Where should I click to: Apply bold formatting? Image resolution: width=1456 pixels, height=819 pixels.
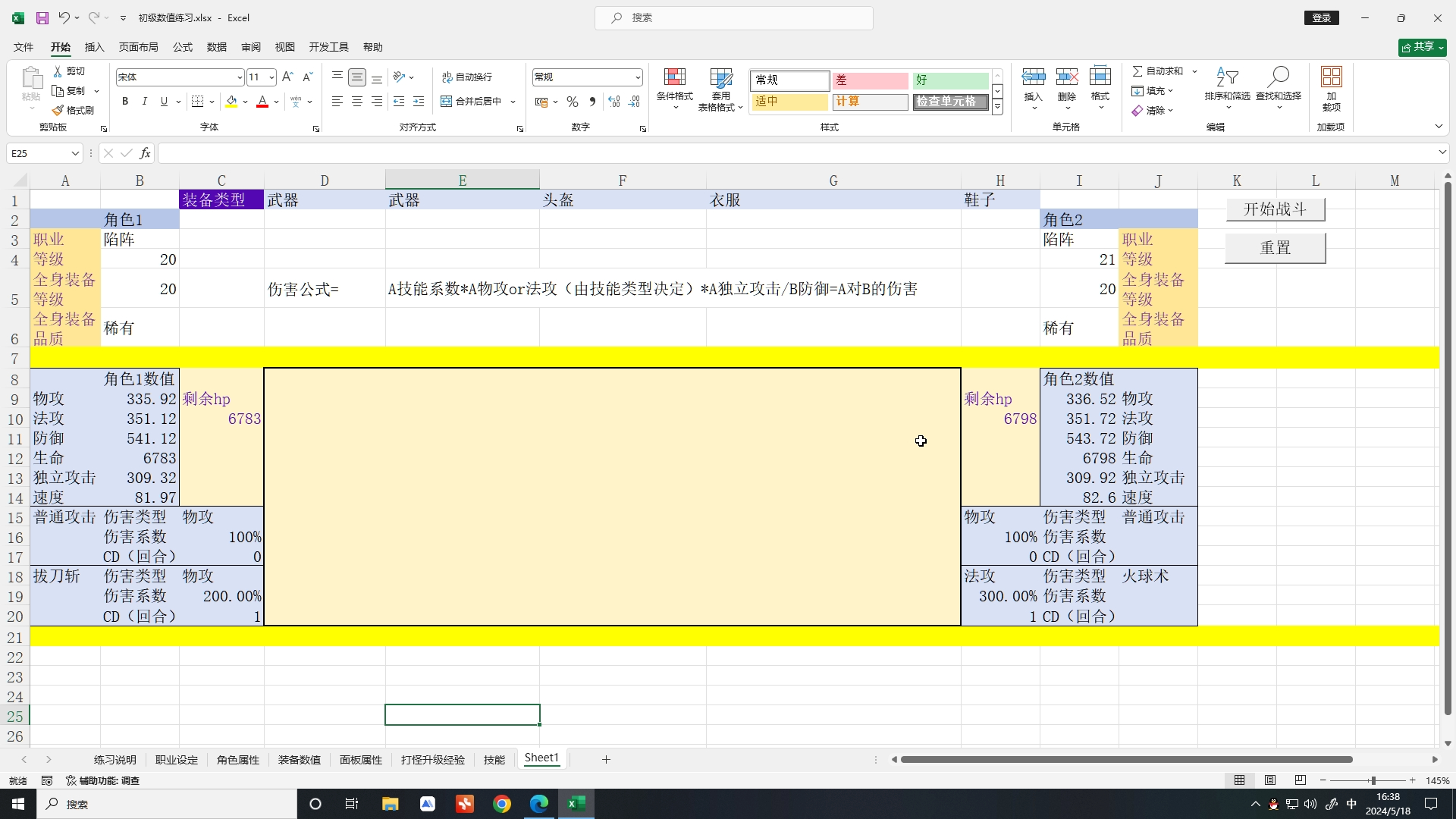[x=124, y=101]
